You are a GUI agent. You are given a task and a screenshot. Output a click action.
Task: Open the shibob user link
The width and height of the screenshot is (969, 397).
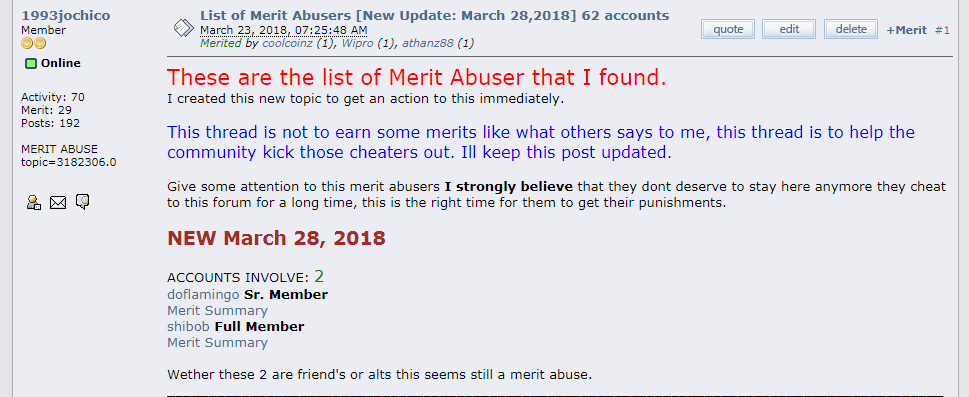[188, 327]
